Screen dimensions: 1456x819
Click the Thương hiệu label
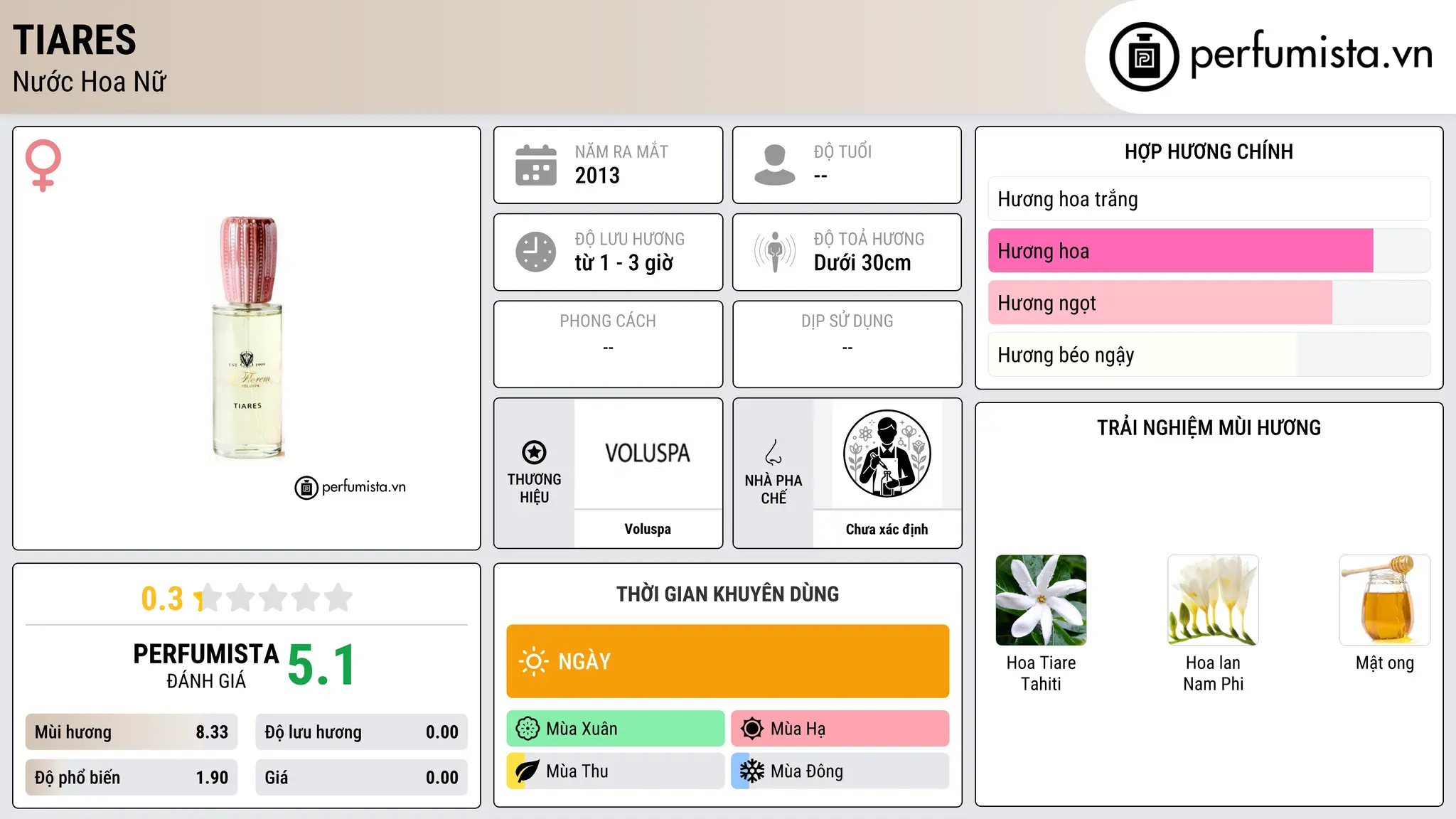[x=534, y=488]
